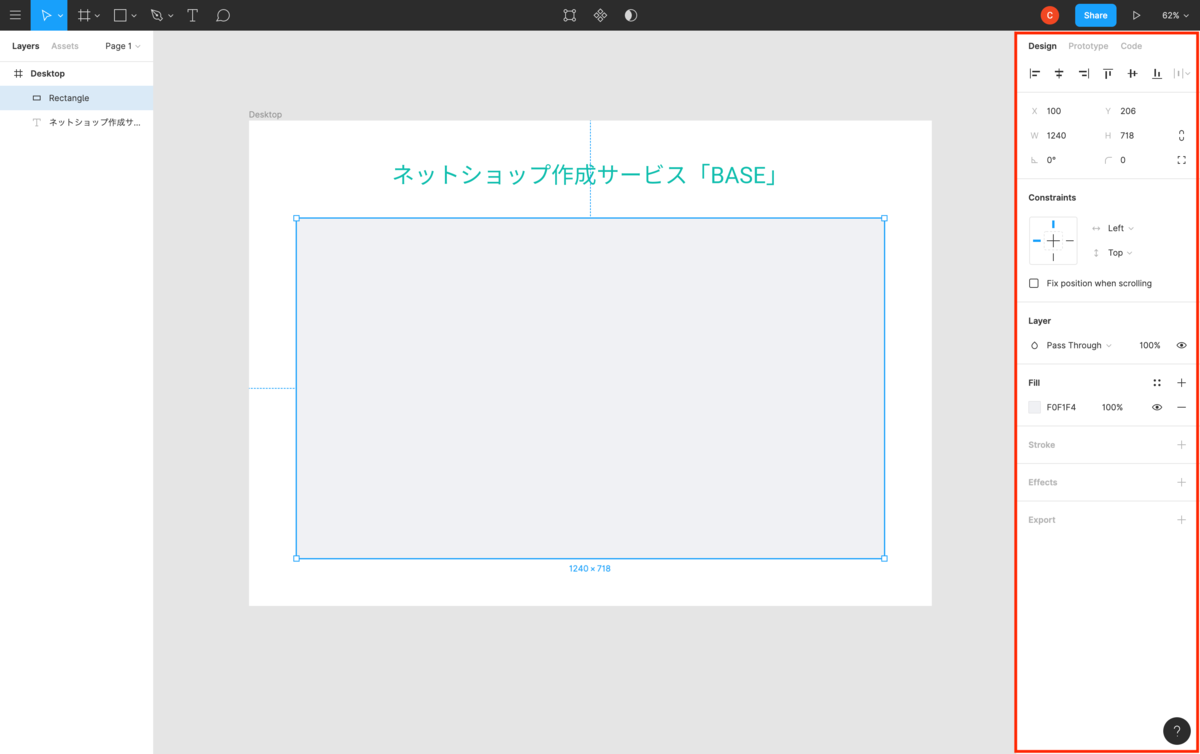Toggle layer visibility eye icon

click(1181, 345)
